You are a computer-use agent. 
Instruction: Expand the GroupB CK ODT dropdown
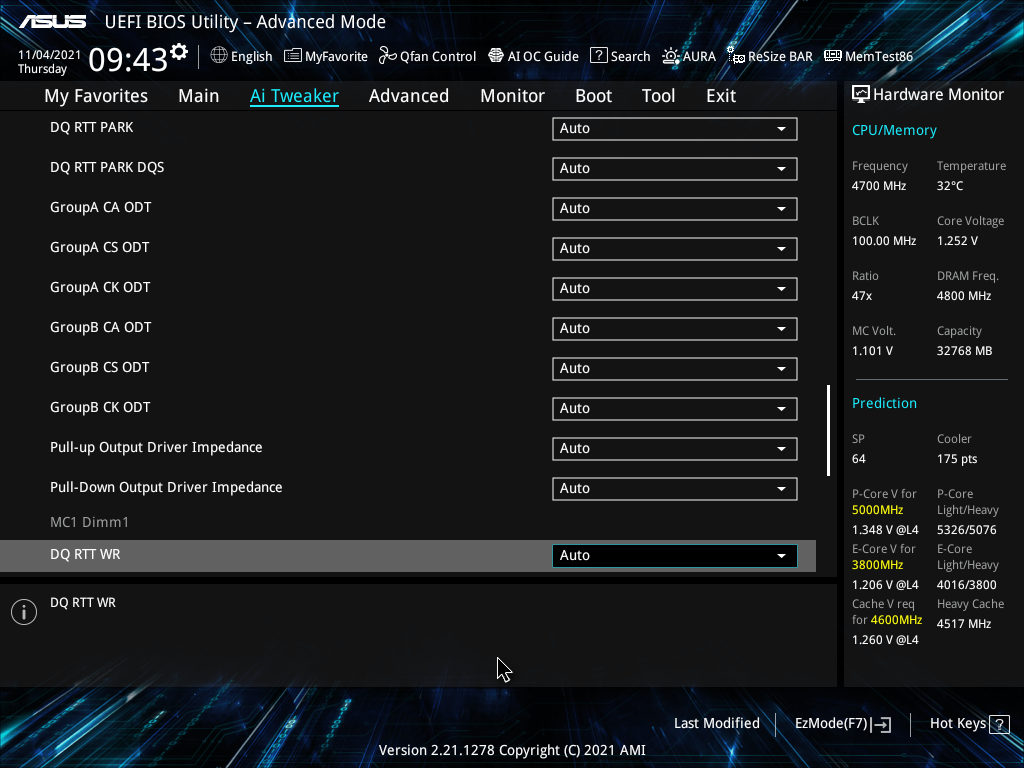point(675,408)
